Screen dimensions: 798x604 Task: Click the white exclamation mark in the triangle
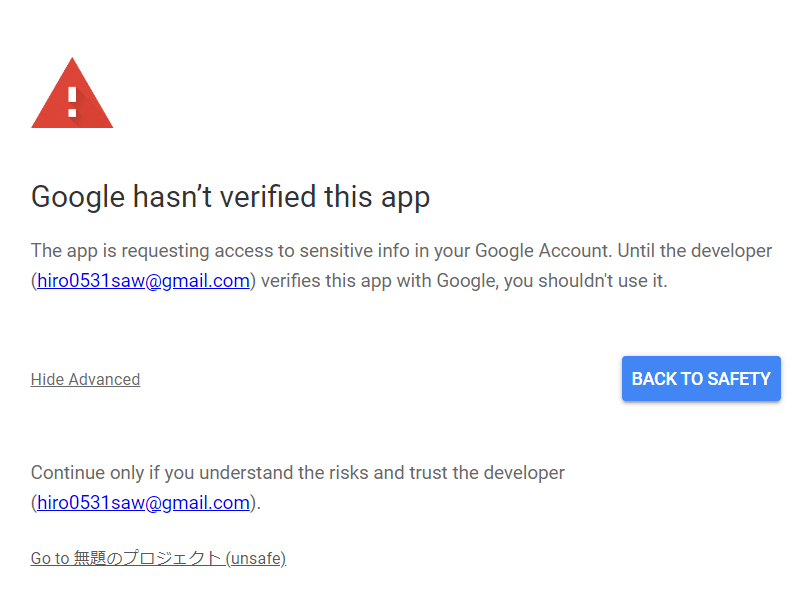[72, 100]
